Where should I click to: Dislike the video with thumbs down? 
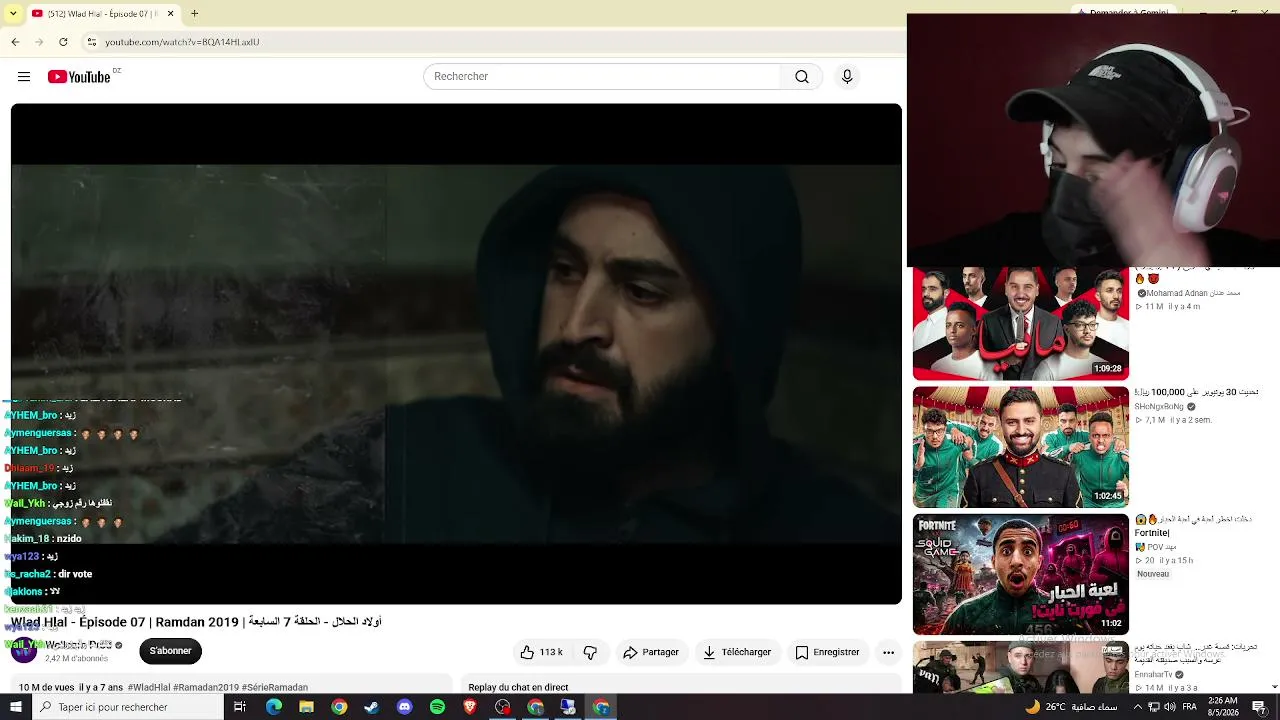(x=590, y=652)
